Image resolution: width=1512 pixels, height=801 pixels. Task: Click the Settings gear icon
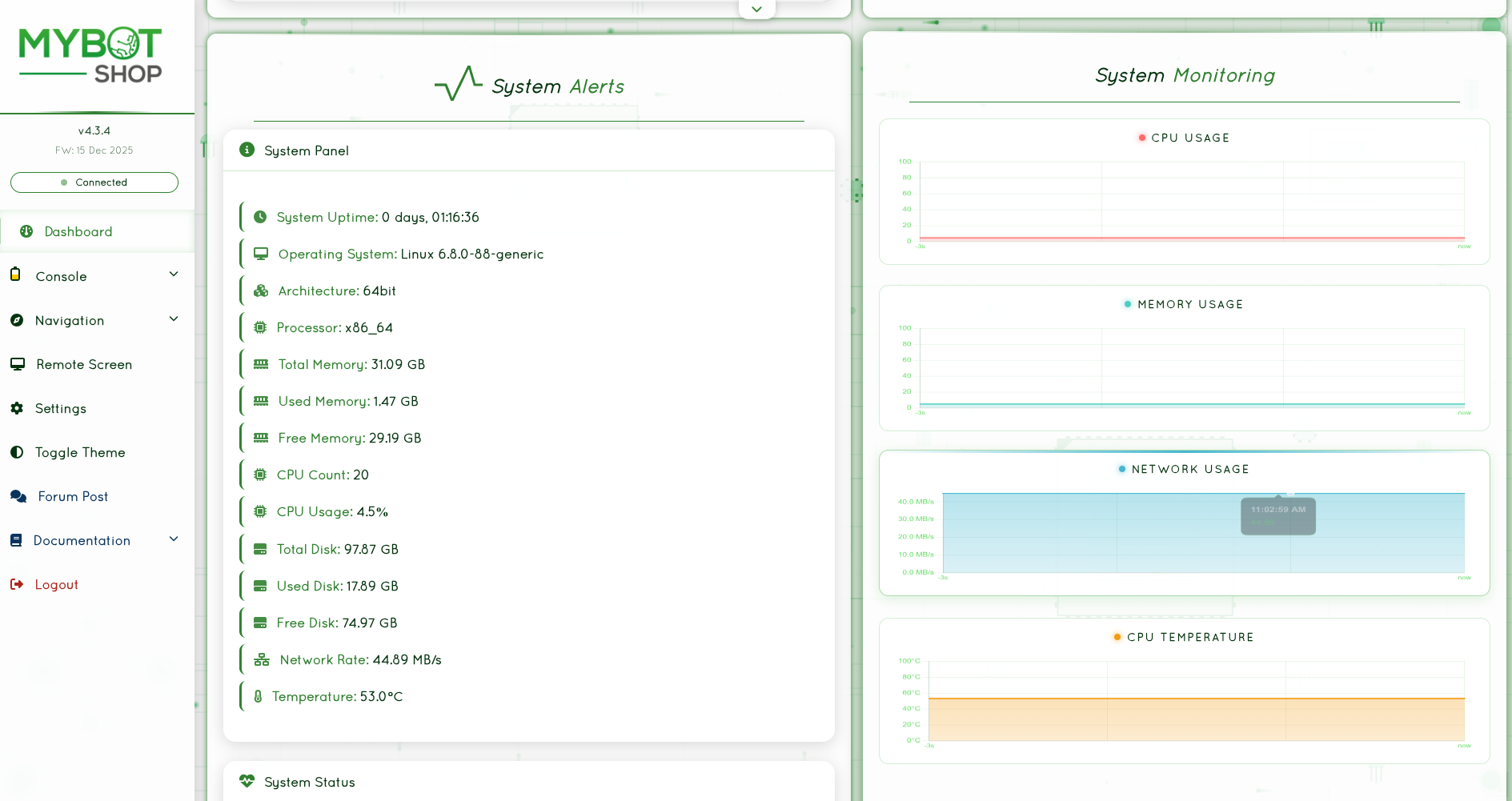pyautogui.click(x=17, y=408)
